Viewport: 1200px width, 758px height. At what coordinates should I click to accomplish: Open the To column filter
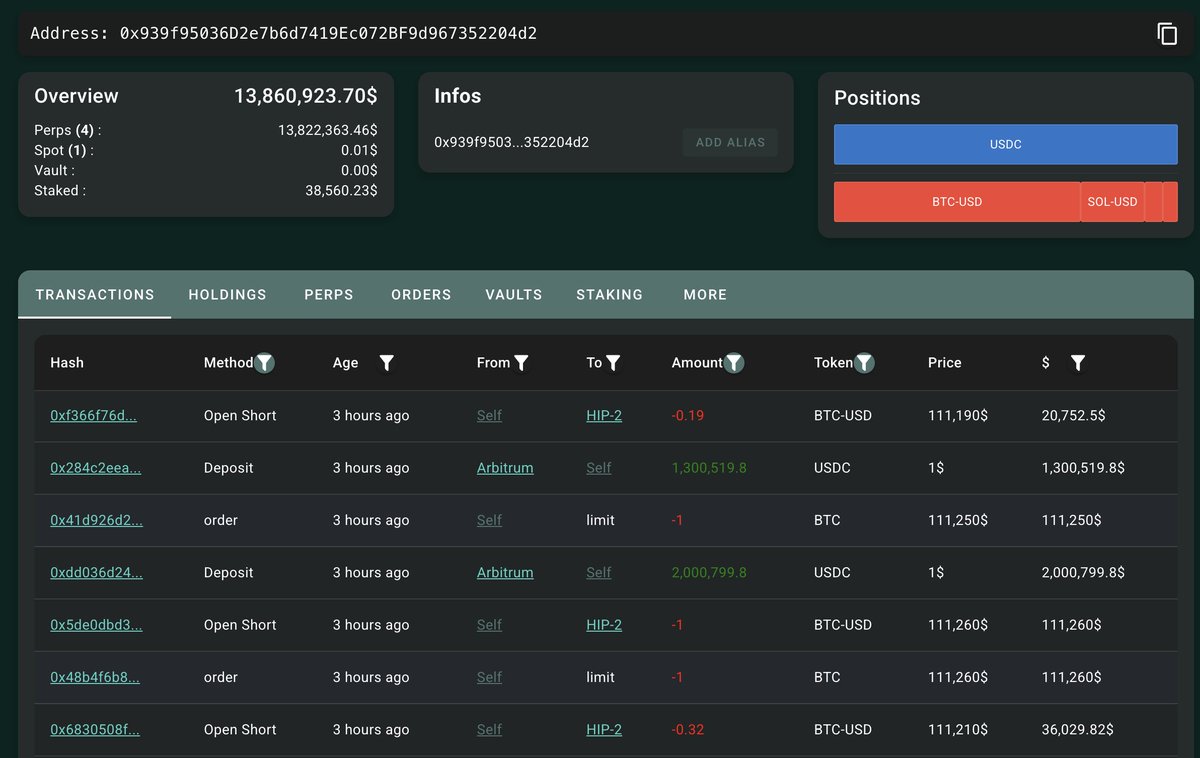pos(613,363)
